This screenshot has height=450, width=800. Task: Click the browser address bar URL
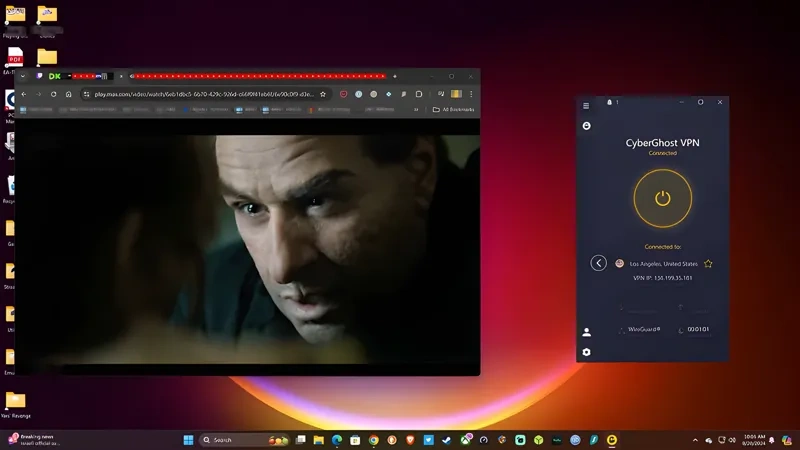click(200, 94)
